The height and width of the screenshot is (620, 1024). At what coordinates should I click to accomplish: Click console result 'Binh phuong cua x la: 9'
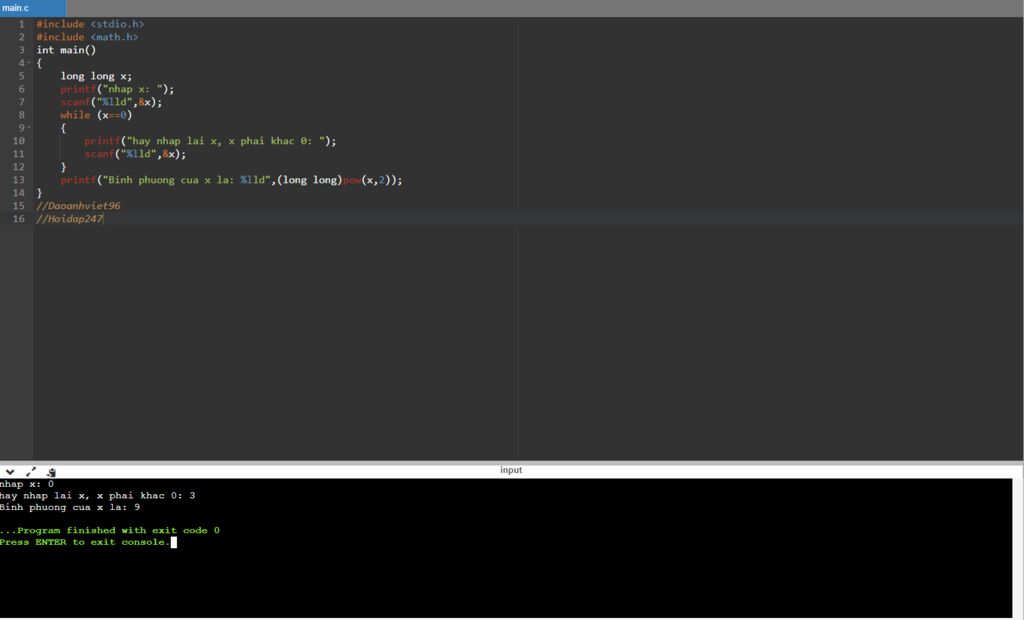click(70, 508)
